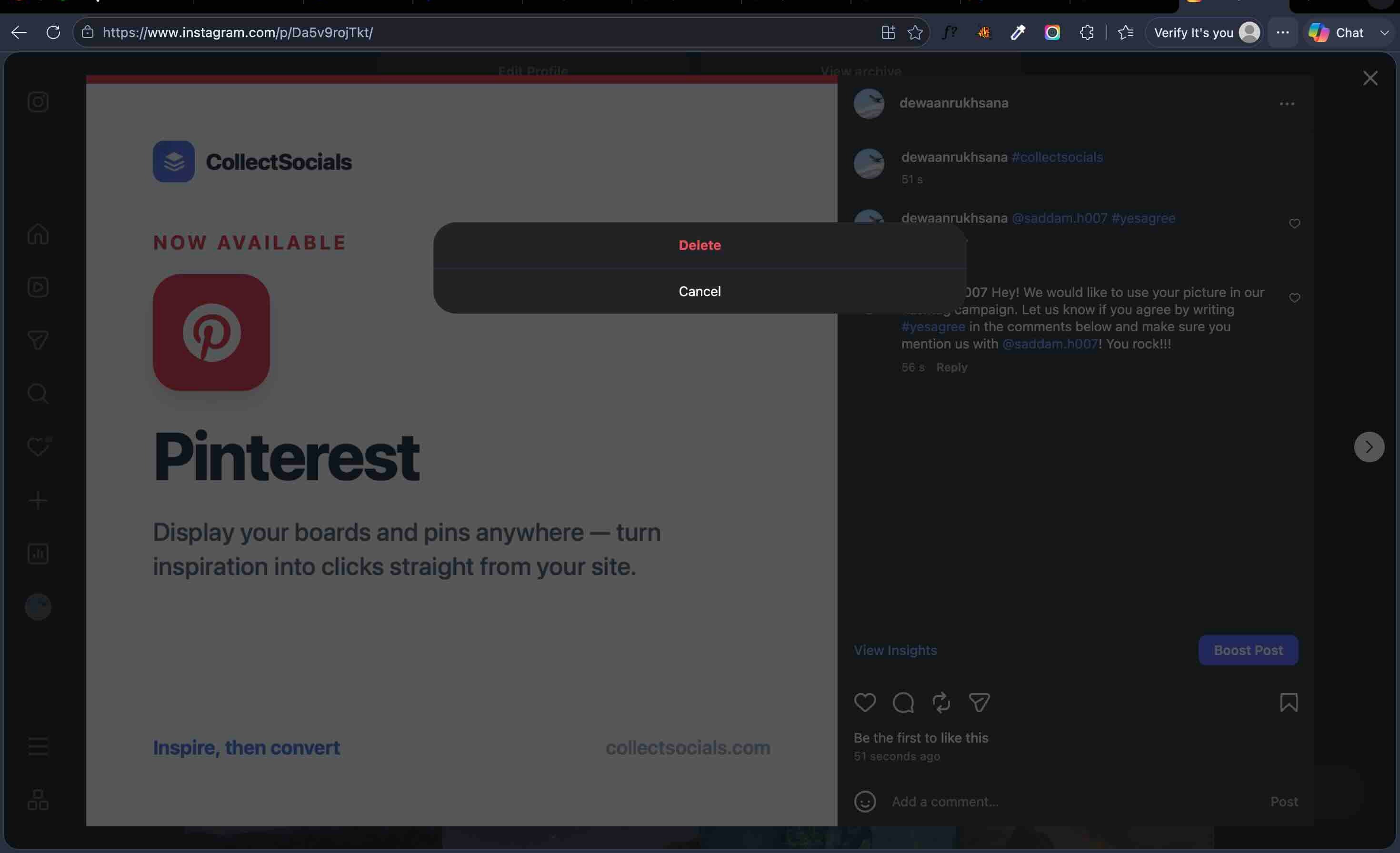The image size is (1400, 853).
Task: Like the @saddam.h007 #yesagree comment
Action: coord(1294,224)
